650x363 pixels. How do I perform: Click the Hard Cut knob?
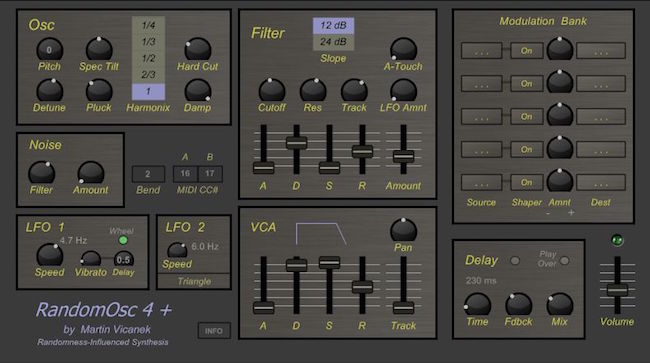(x=197, y=49)
